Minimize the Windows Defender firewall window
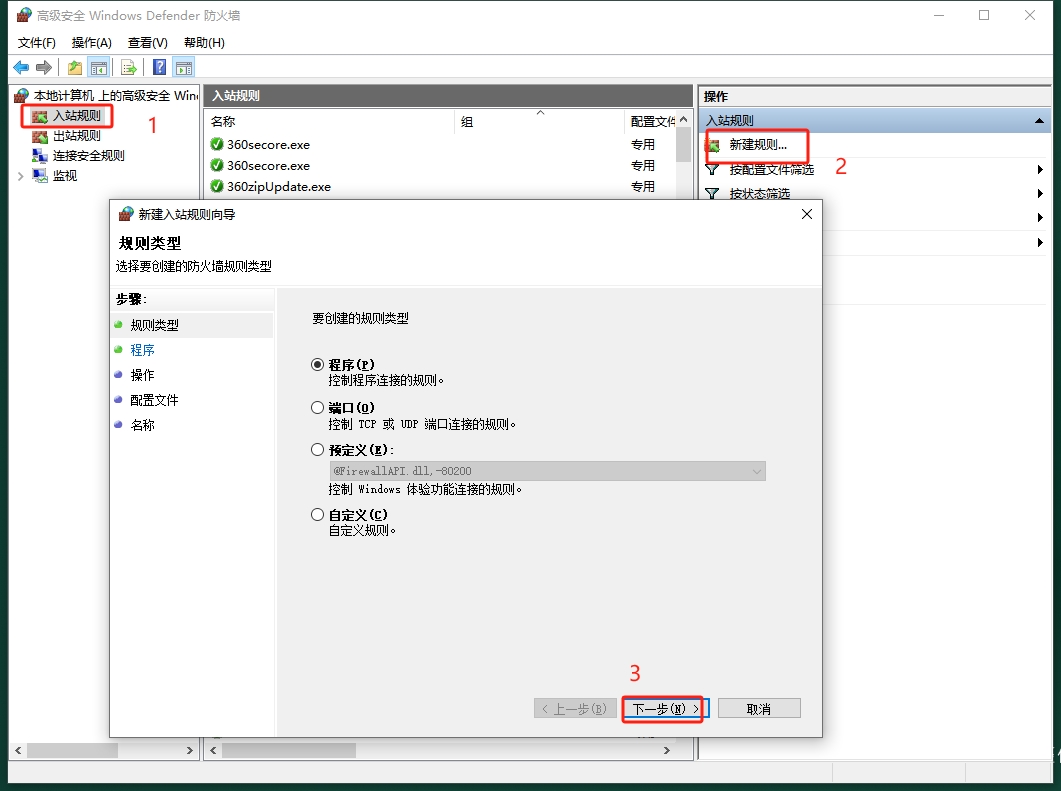1061x791 pixels. point(939,15)
